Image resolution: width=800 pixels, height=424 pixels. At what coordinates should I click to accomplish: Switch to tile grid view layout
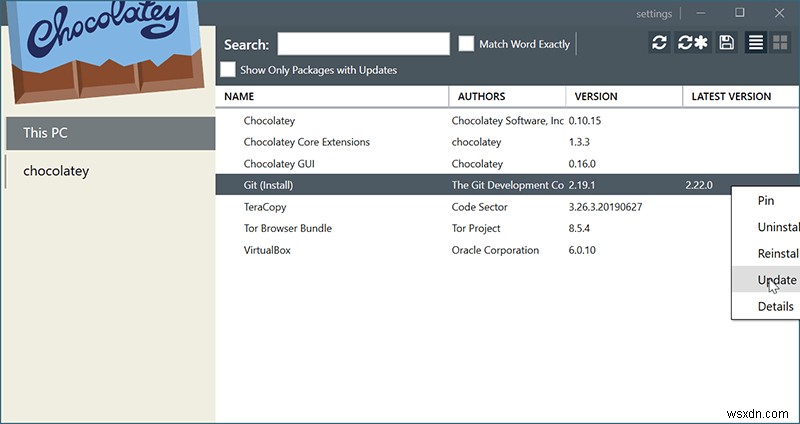pos(780,43)
